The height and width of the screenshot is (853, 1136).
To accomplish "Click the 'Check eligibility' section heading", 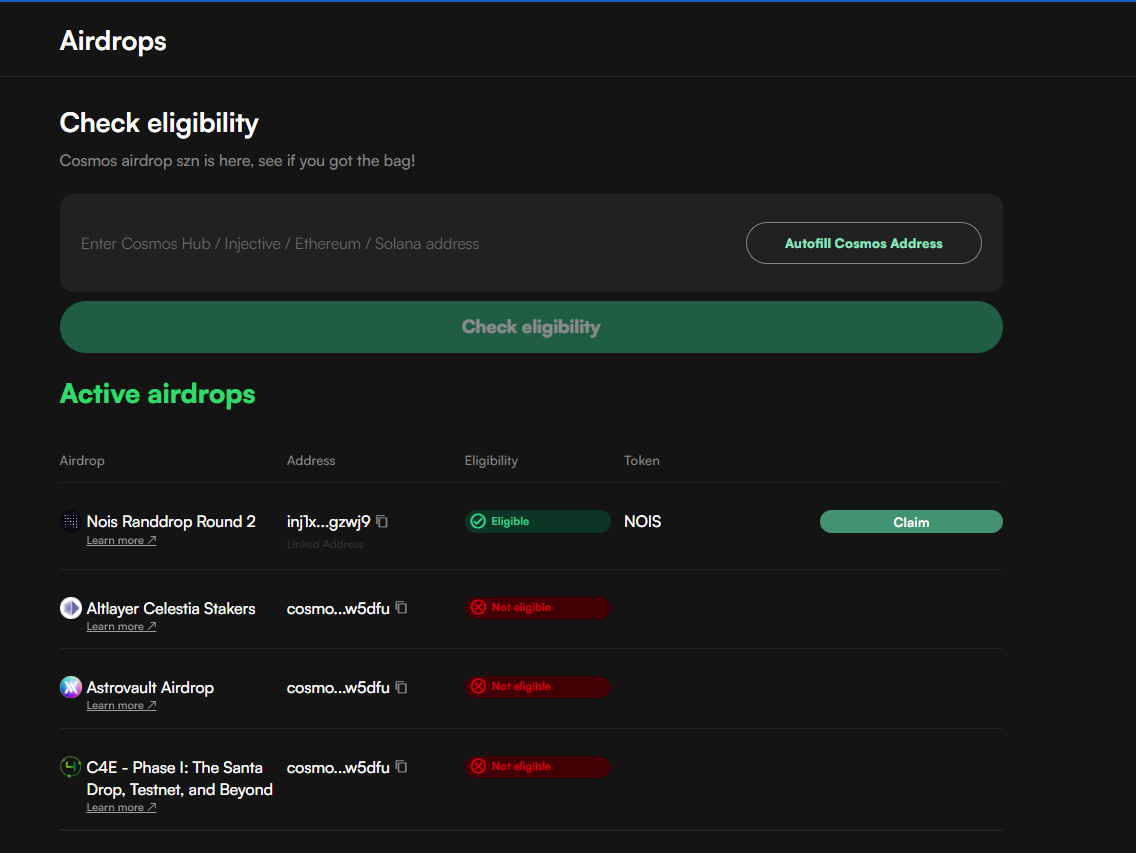I will (x=159, y=123).
